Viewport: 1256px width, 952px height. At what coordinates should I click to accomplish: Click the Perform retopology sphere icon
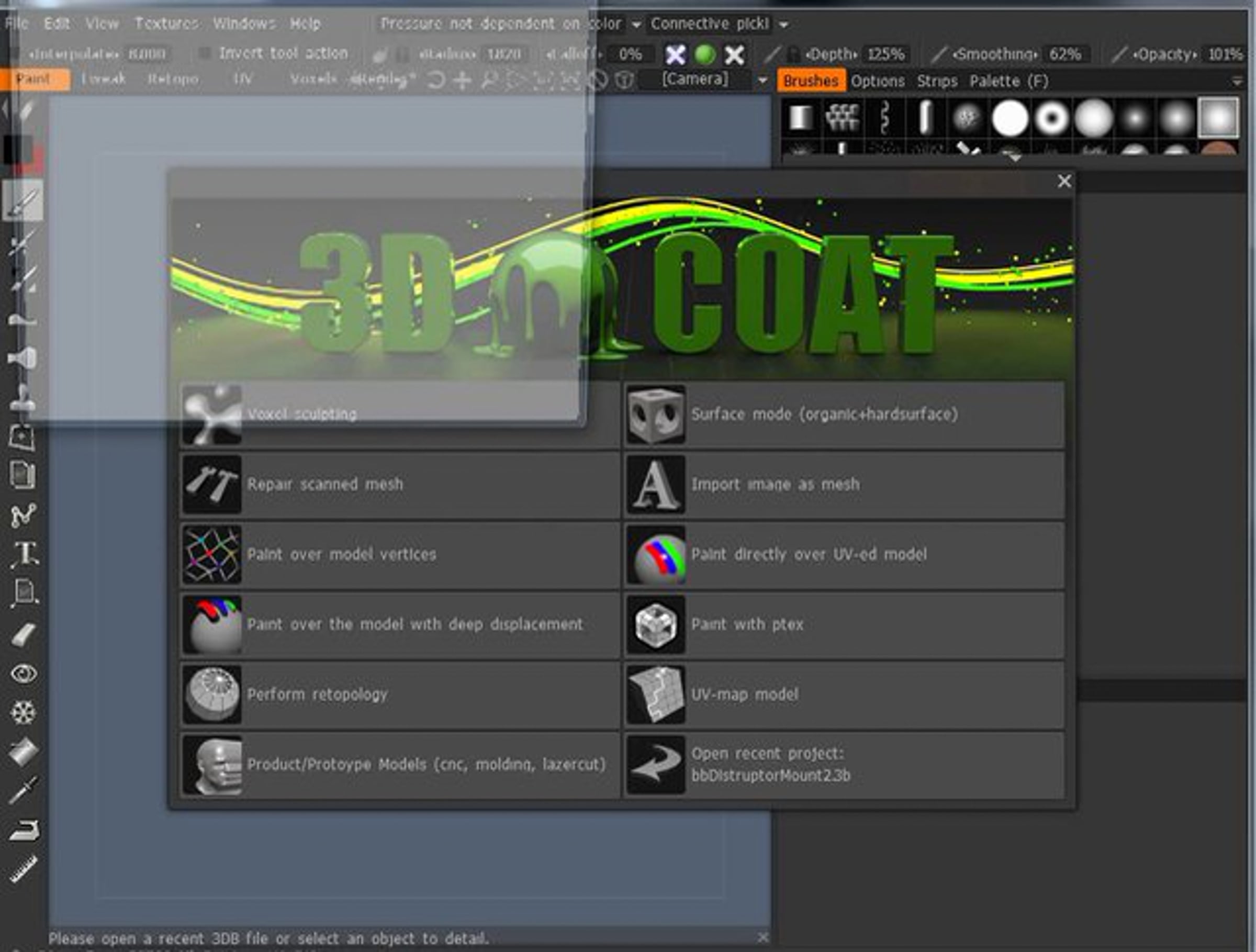[x=212, y=695]
